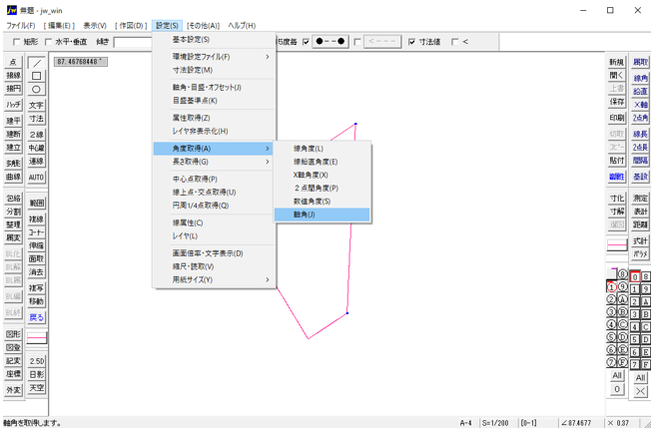
Task: Click the 新規 new file button
Action: [x=617, y=62]
